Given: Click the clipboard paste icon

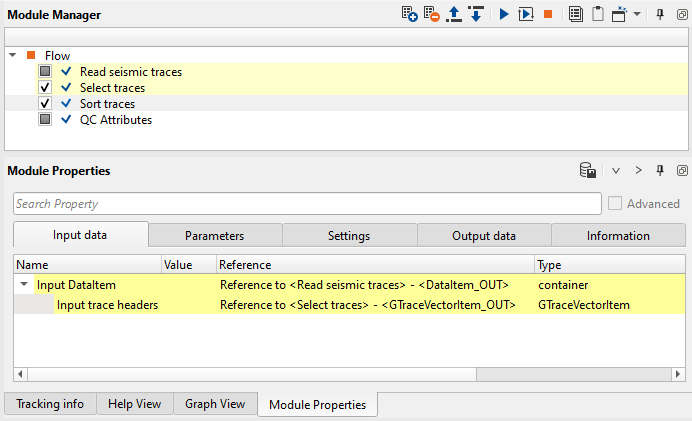Looking at the screenshot, I should click(x=597, y=15).
